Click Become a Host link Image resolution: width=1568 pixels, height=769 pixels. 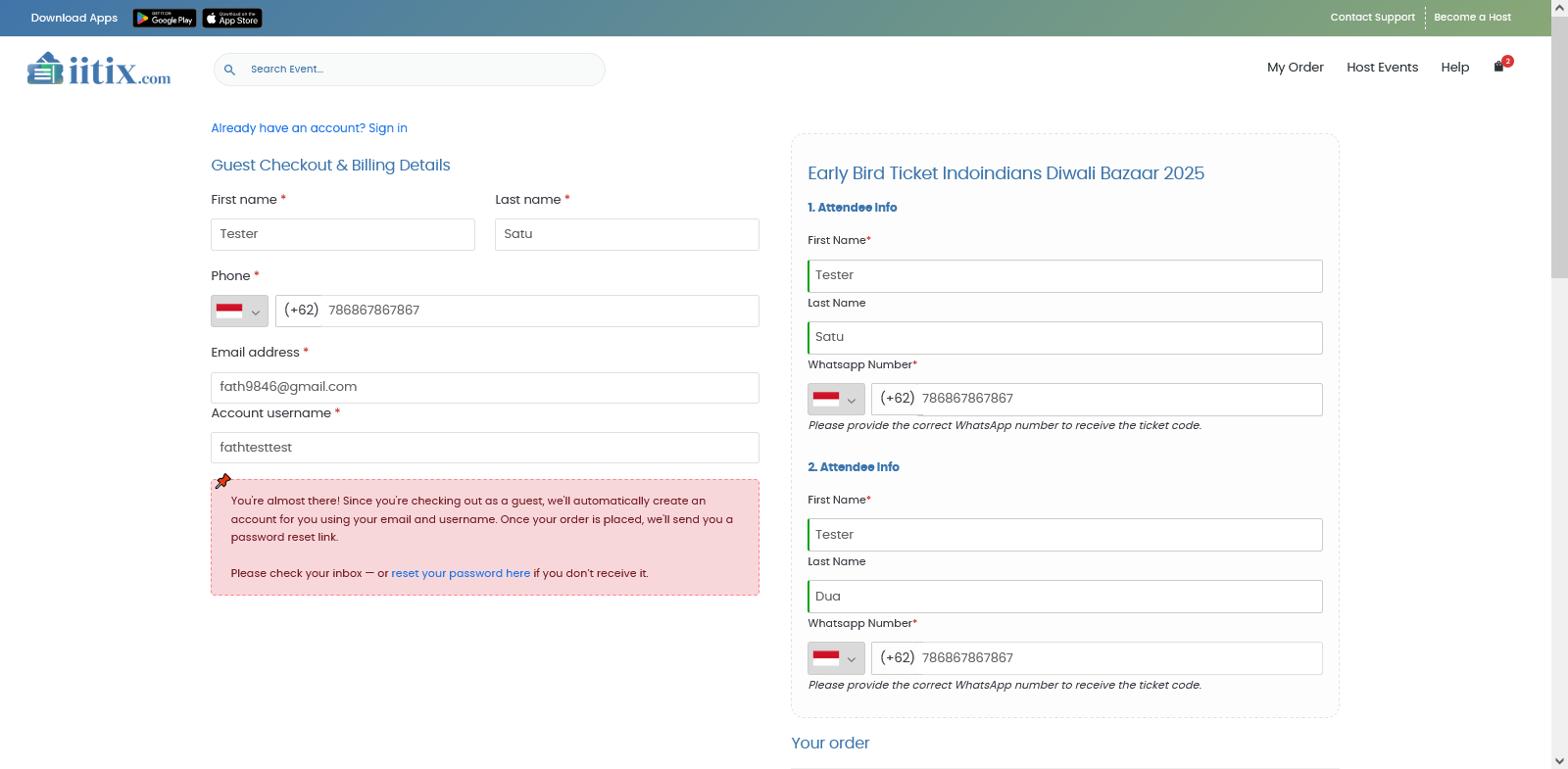[x=1472, y=18]
